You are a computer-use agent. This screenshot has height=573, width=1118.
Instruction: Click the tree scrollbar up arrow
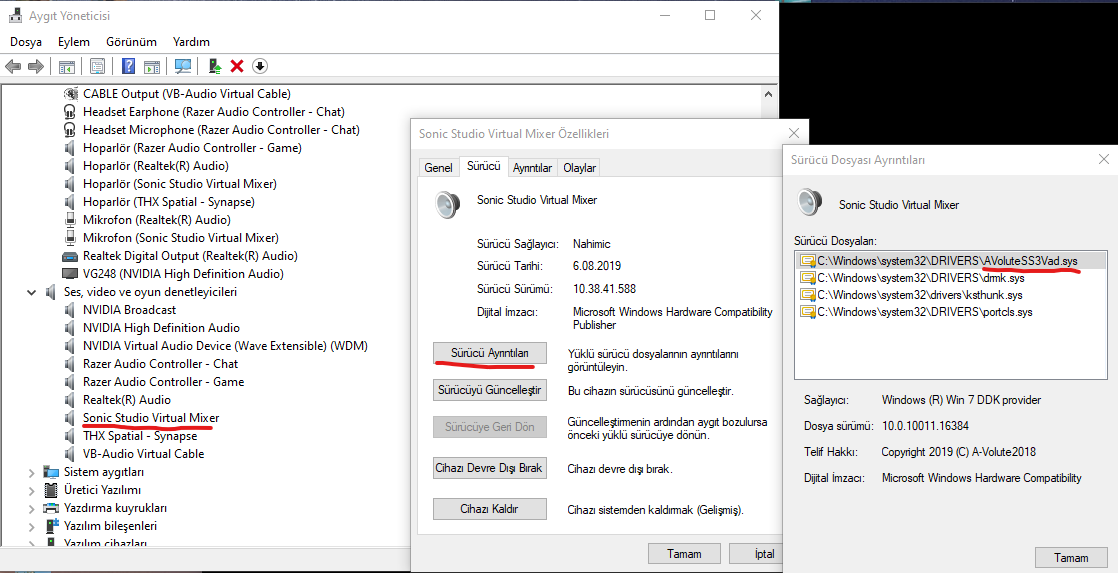768,94
